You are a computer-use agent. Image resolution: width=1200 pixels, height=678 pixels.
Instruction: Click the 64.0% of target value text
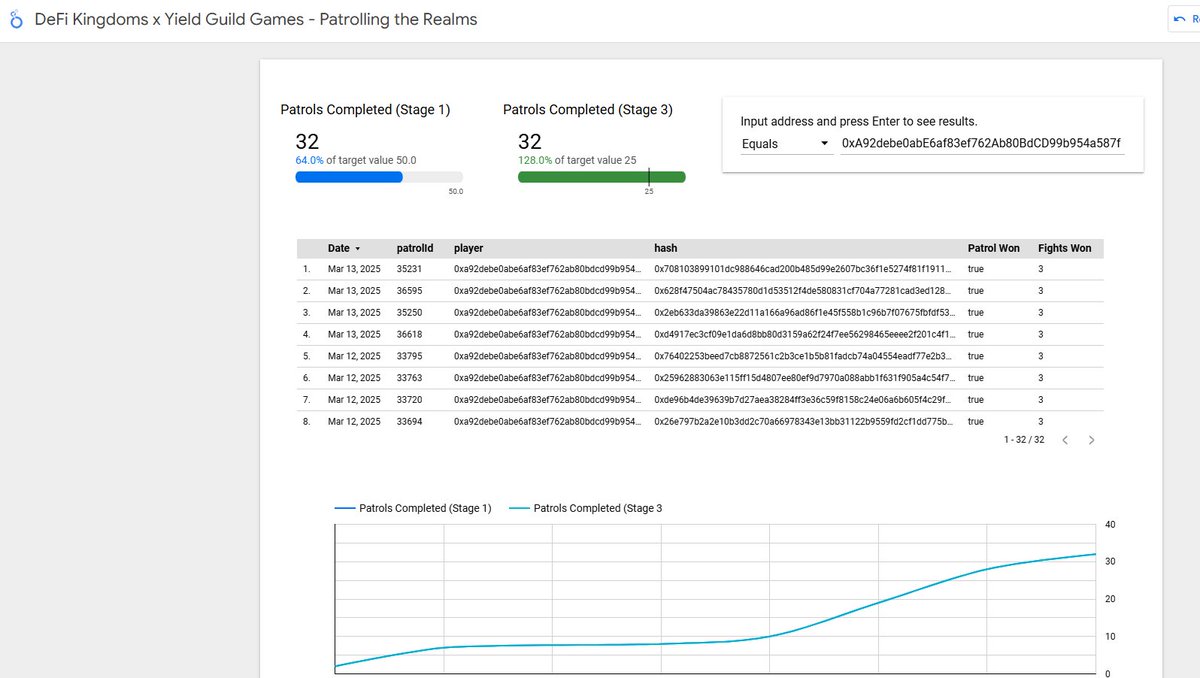[x=356, y=160]
